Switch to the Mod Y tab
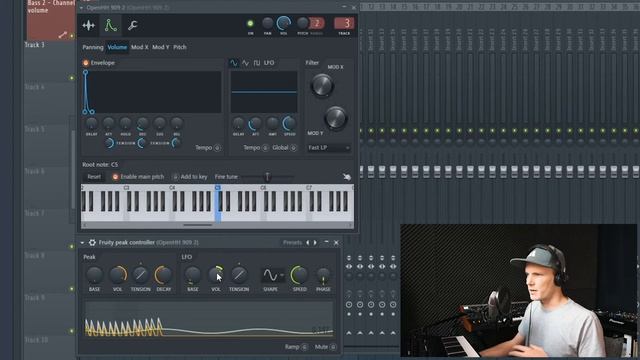The width and height of the screenshot is (640, 360). tap(161, 47)
